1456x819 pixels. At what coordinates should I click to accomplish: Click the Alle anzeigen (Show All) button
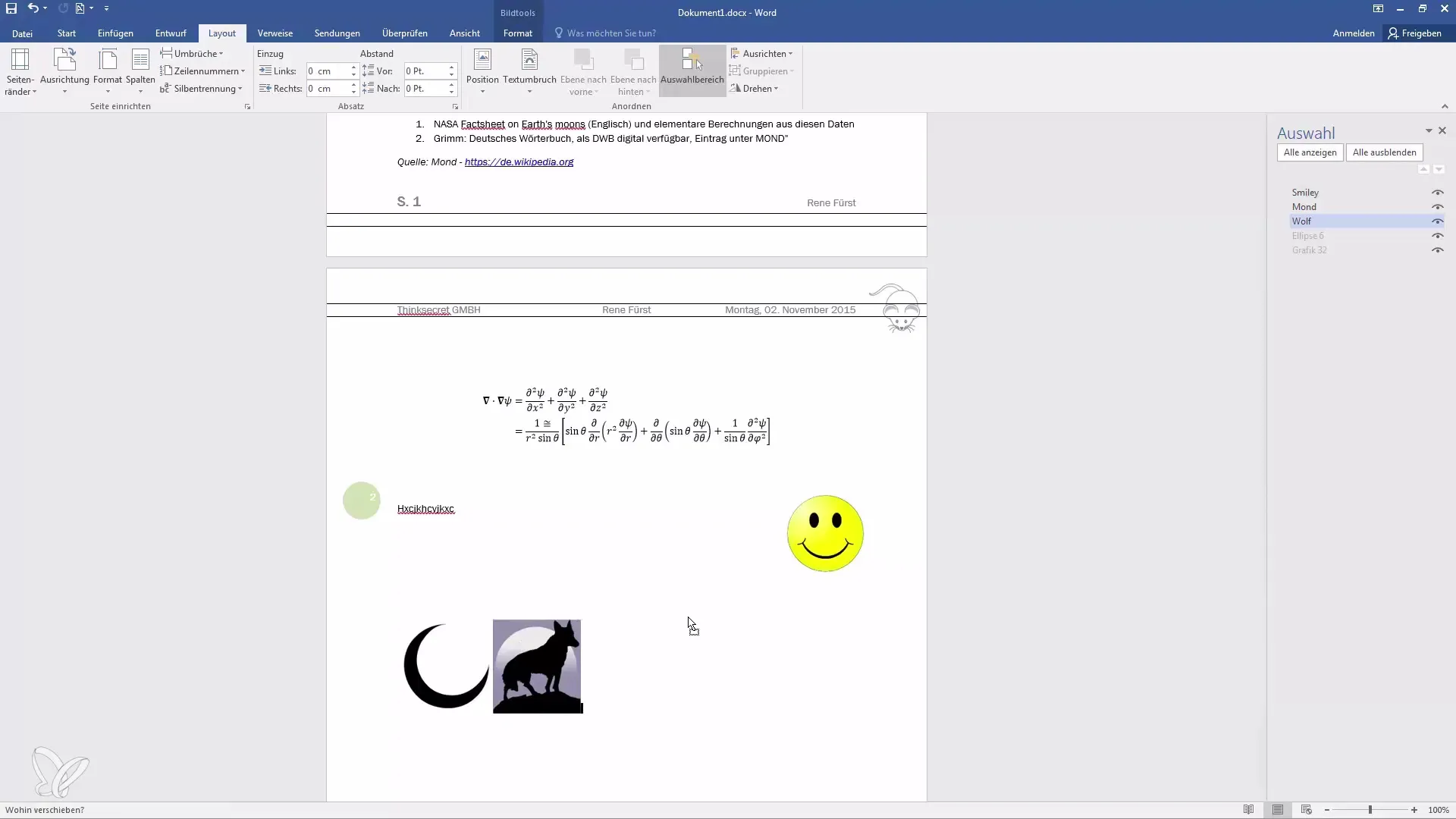point(1310,152)
